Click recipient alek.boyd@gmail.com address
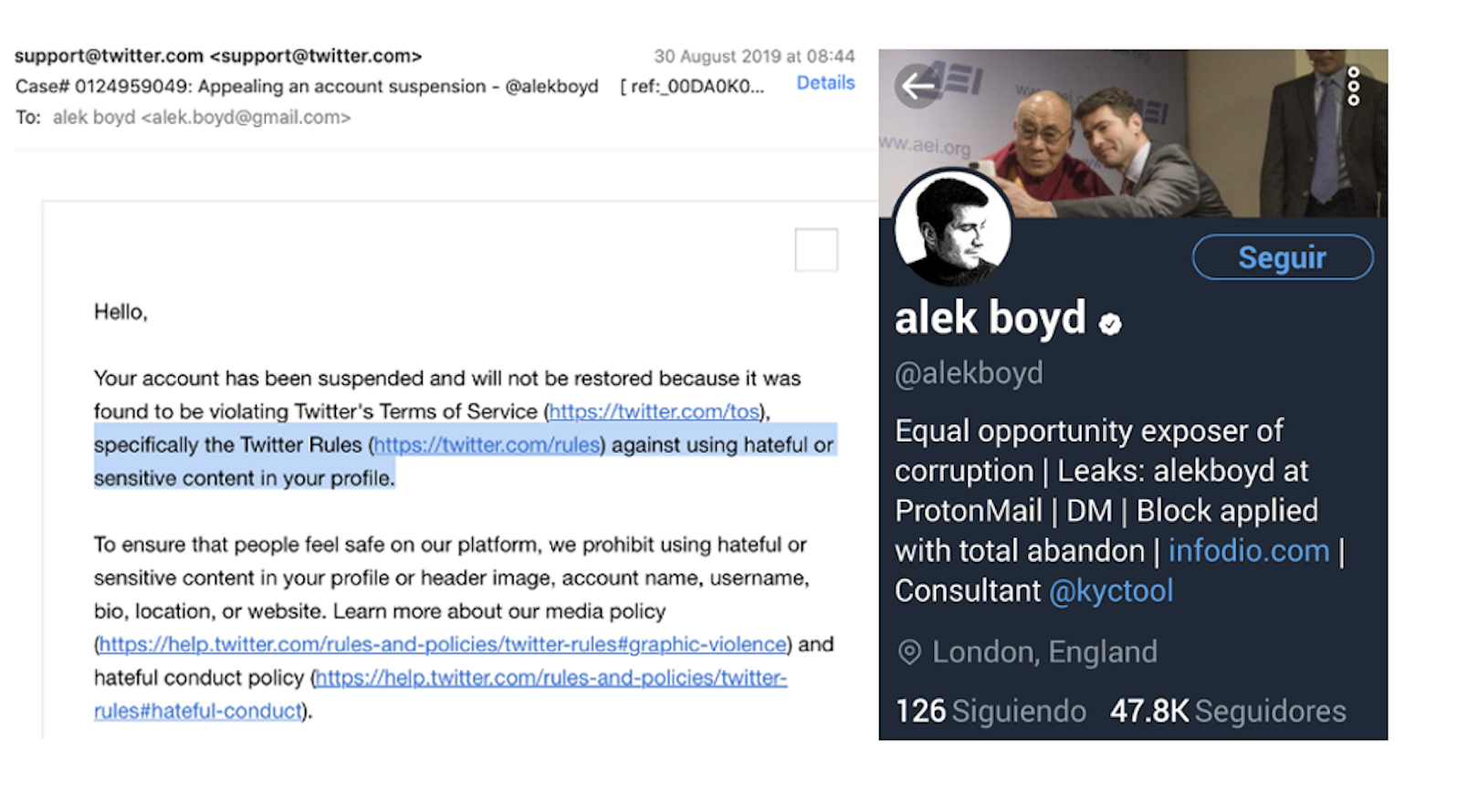Viewport: 1457px width, 812px height. tap(246, 118)
